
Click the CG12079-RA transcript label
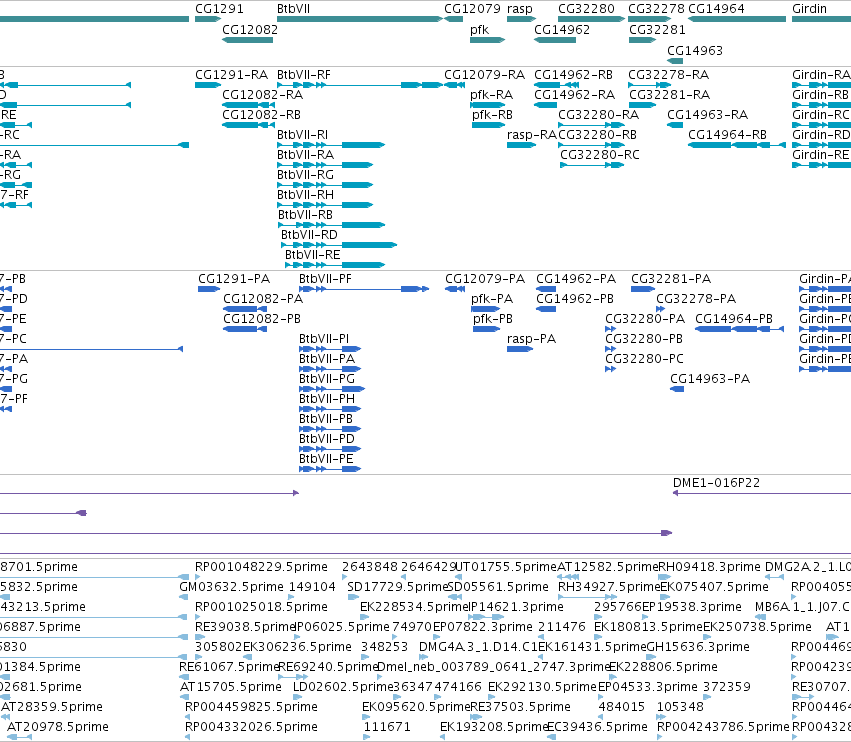click(x=485, y=74)
